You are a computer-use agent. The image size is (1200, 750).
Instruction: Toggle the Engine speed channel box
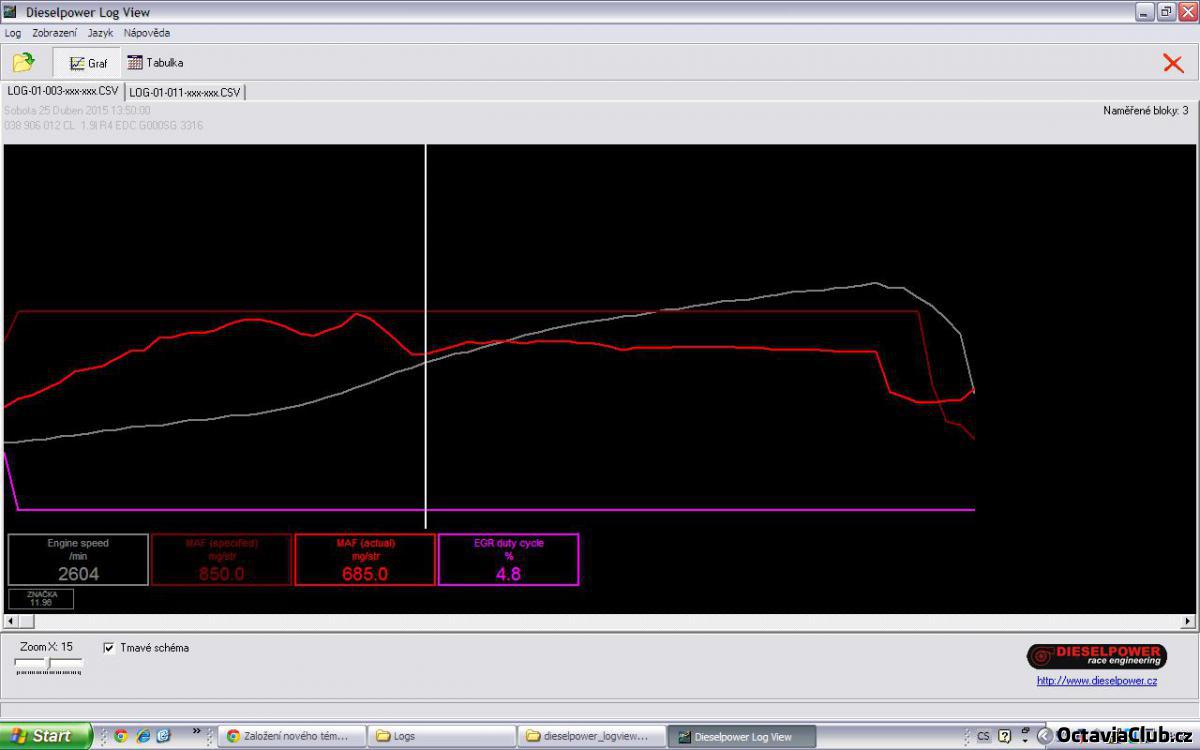(78, 559)
